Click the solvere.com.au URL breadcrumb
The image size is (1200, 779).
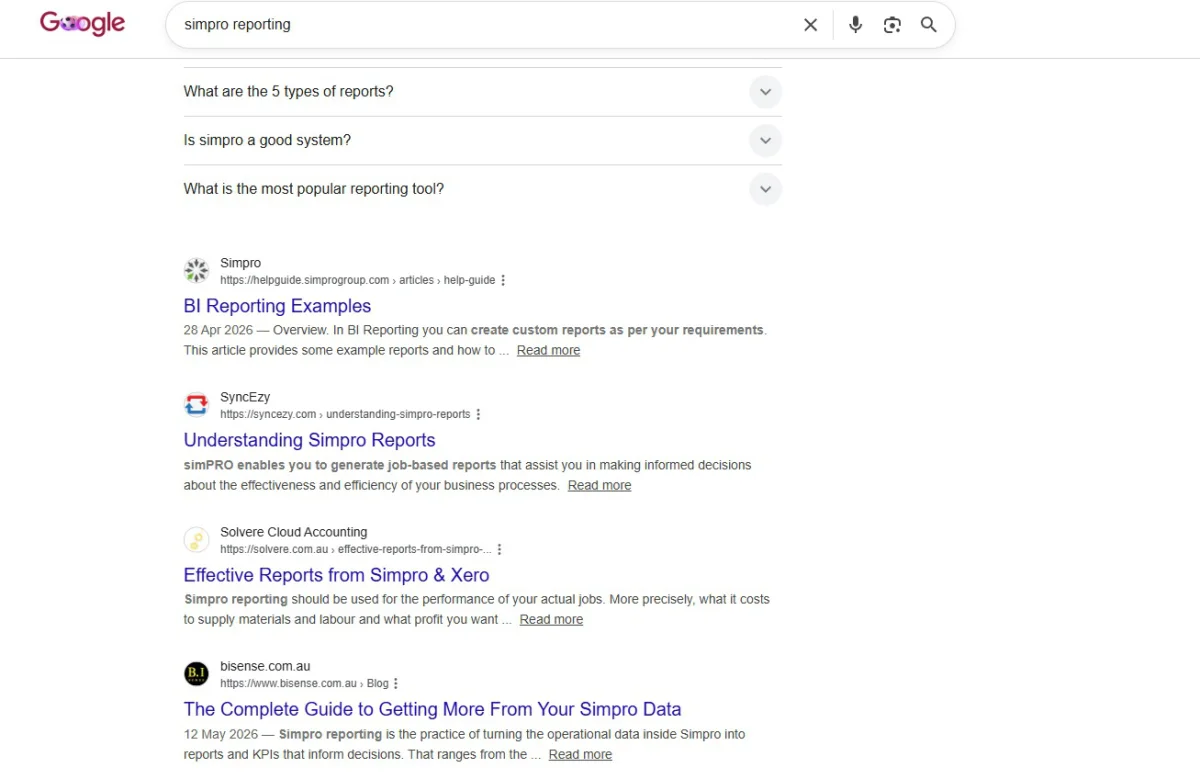(356, 549)
